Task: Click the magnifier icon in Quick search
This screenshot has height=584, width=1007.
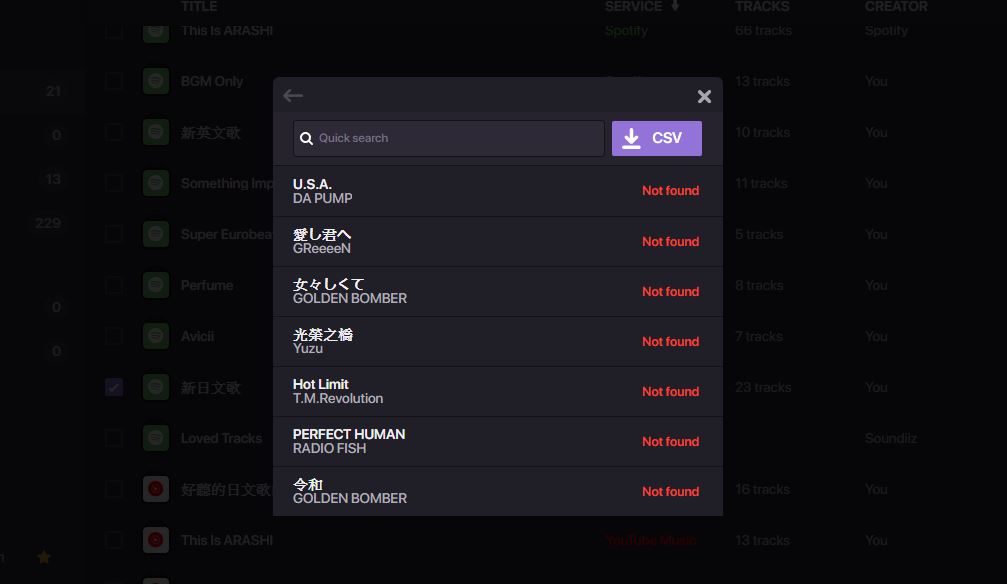Action: tap(307, 139)
